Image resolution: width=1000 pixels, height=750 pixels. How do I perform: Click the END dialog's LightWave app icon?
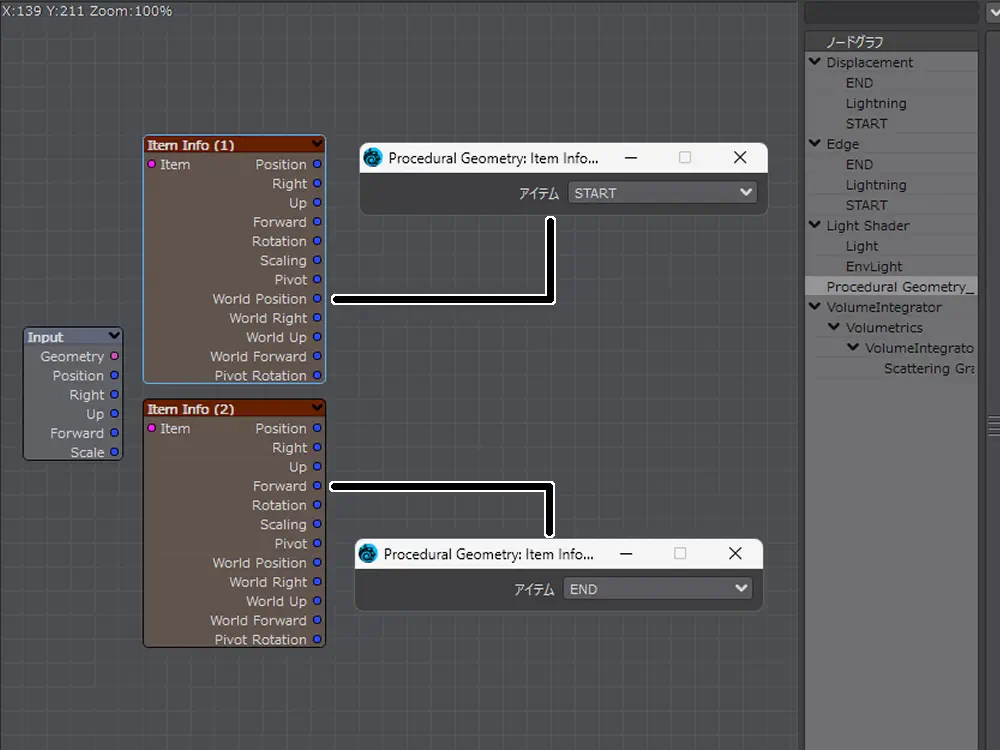tap(368, 554)
